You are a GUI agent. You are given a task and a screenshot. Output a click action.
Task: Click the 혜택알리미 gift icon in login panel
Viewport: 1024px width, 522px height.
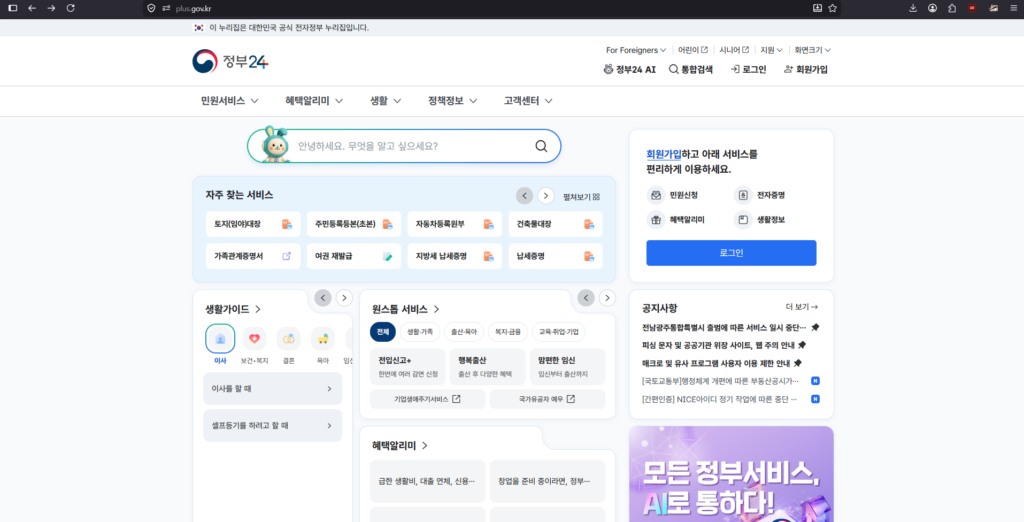click(656, 220)
